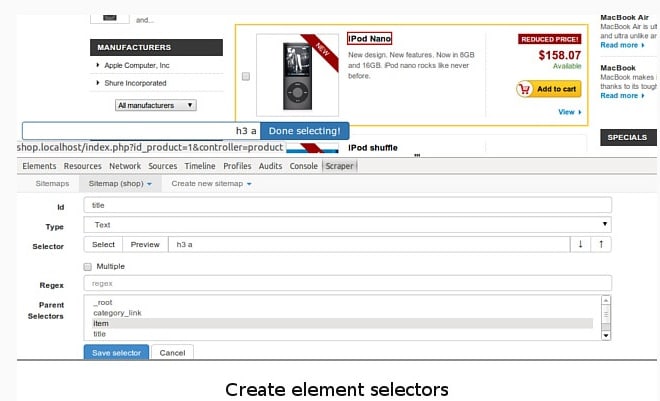Open the Type dropdown showing Text
Viewport: 660px width, 401px height.
pyautogui.click(x=347, y=225)
